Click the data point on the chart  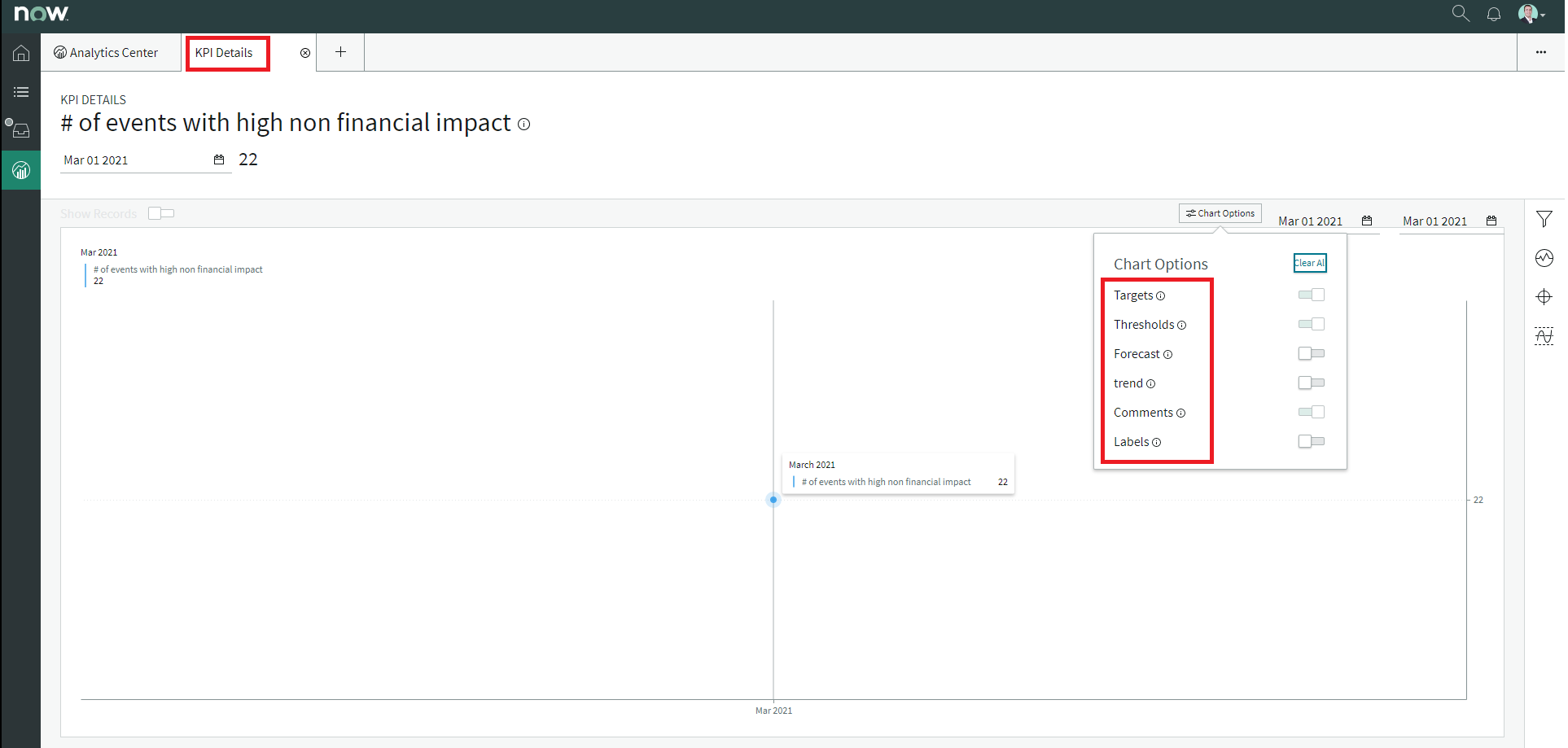[x=773, y=500]
